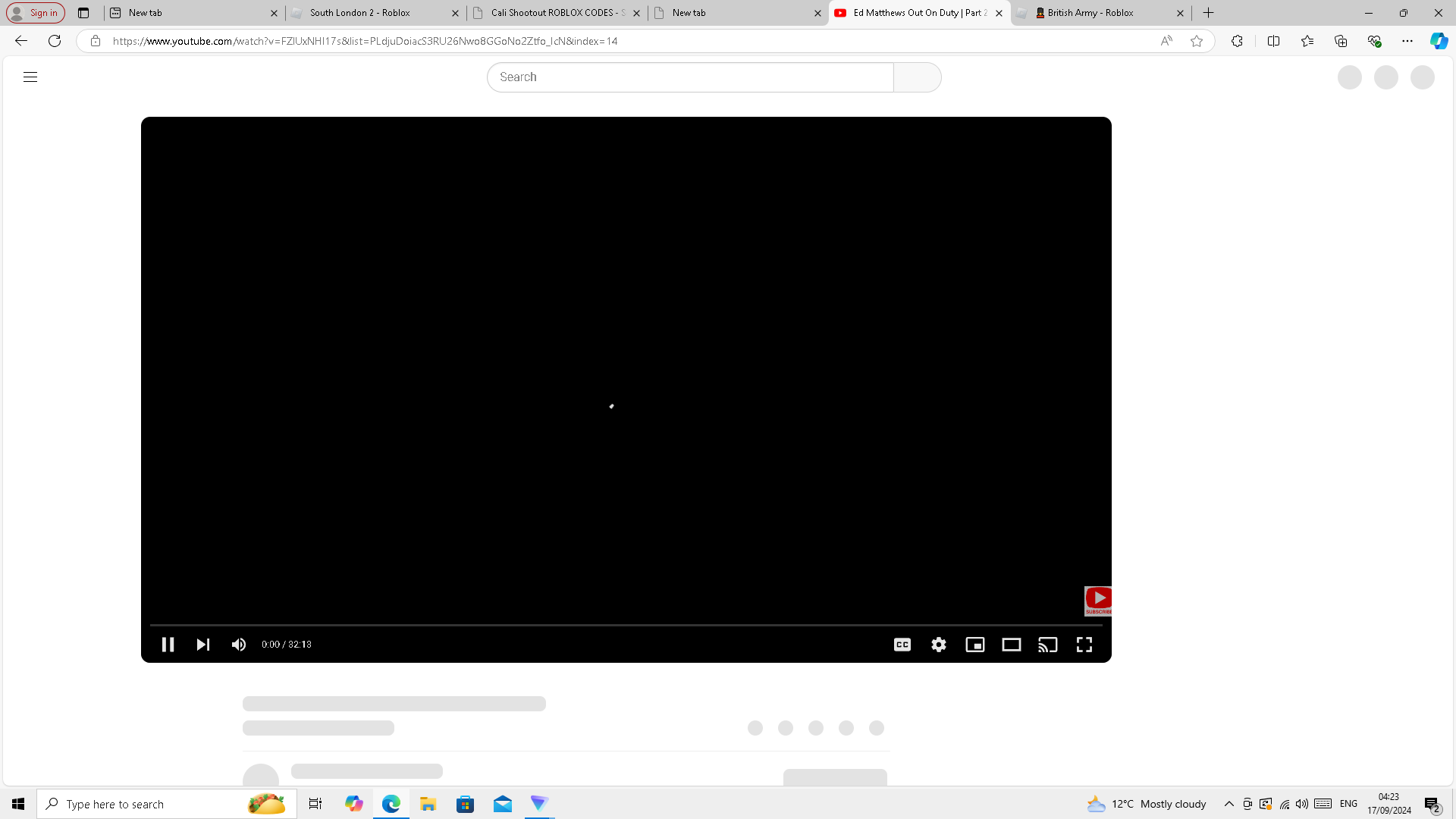Viewport: 1456px width, 819px height.
Task: Switch to first New tab
Action: (194, 13)
